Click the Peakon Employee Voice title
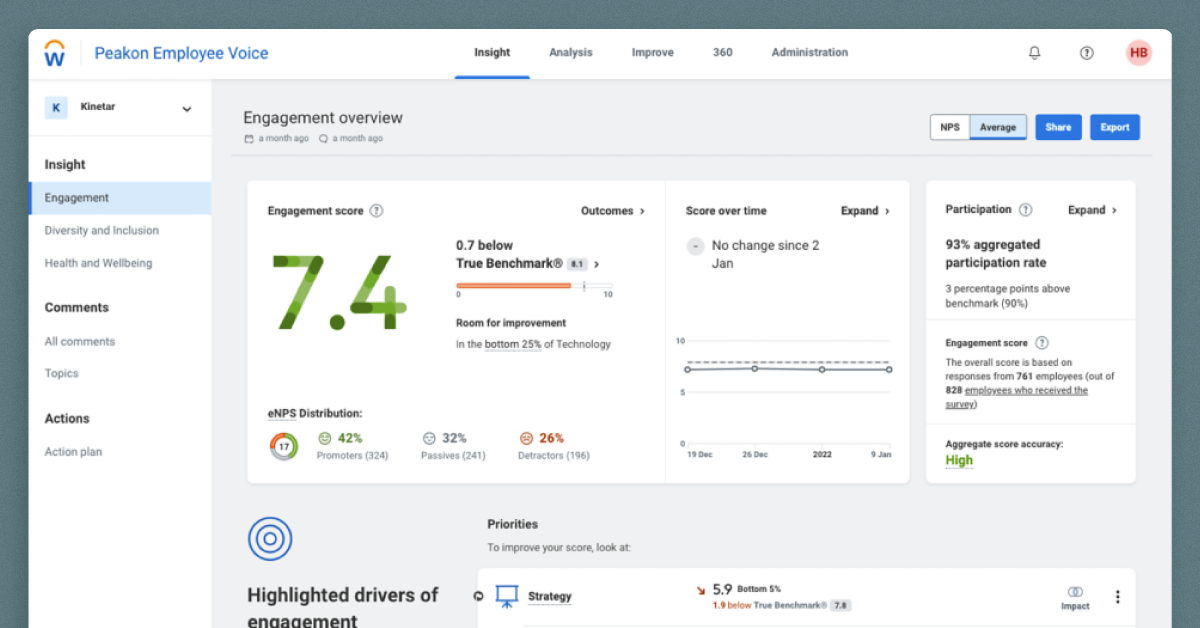Viewport: 1200px width, 628px height. [x=181, y=54]
